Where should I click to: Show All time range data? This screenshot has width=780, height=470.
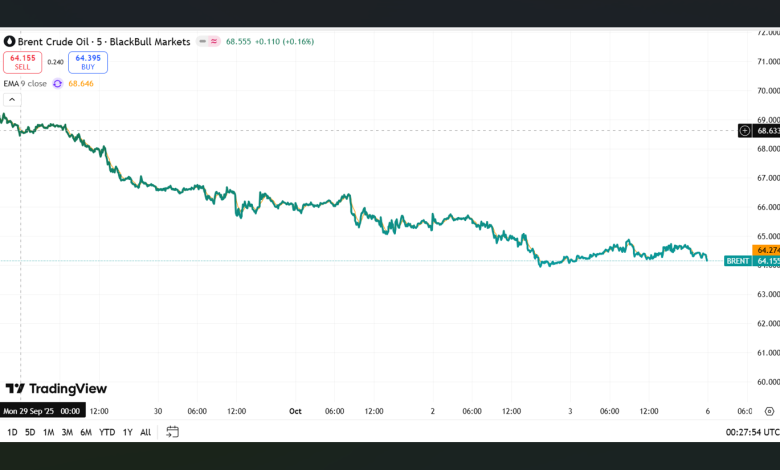(146, 432)
